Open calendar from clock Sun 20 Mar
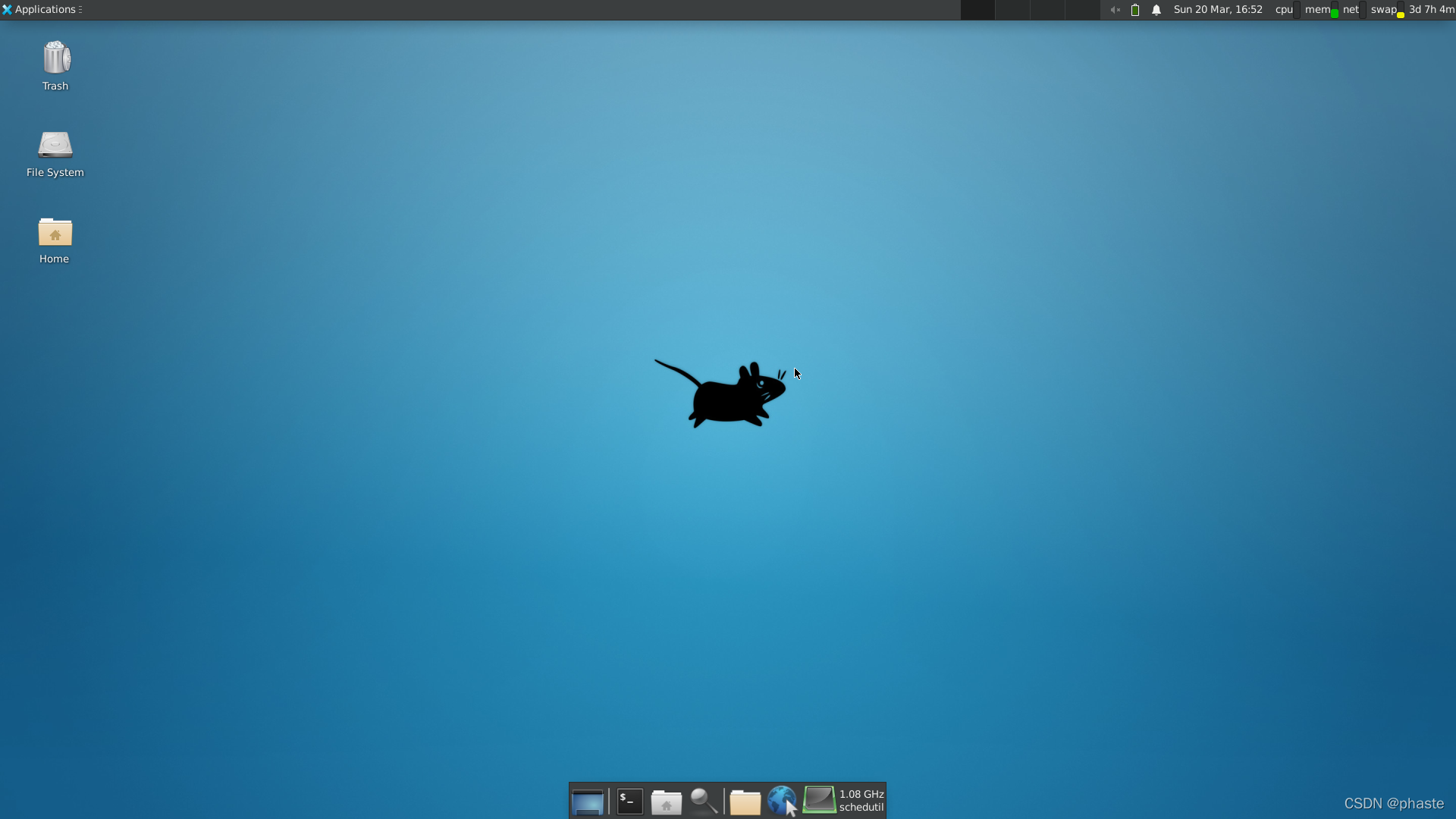The height and width of the screenshot is (819, 1456). (x=1218, y=10)
